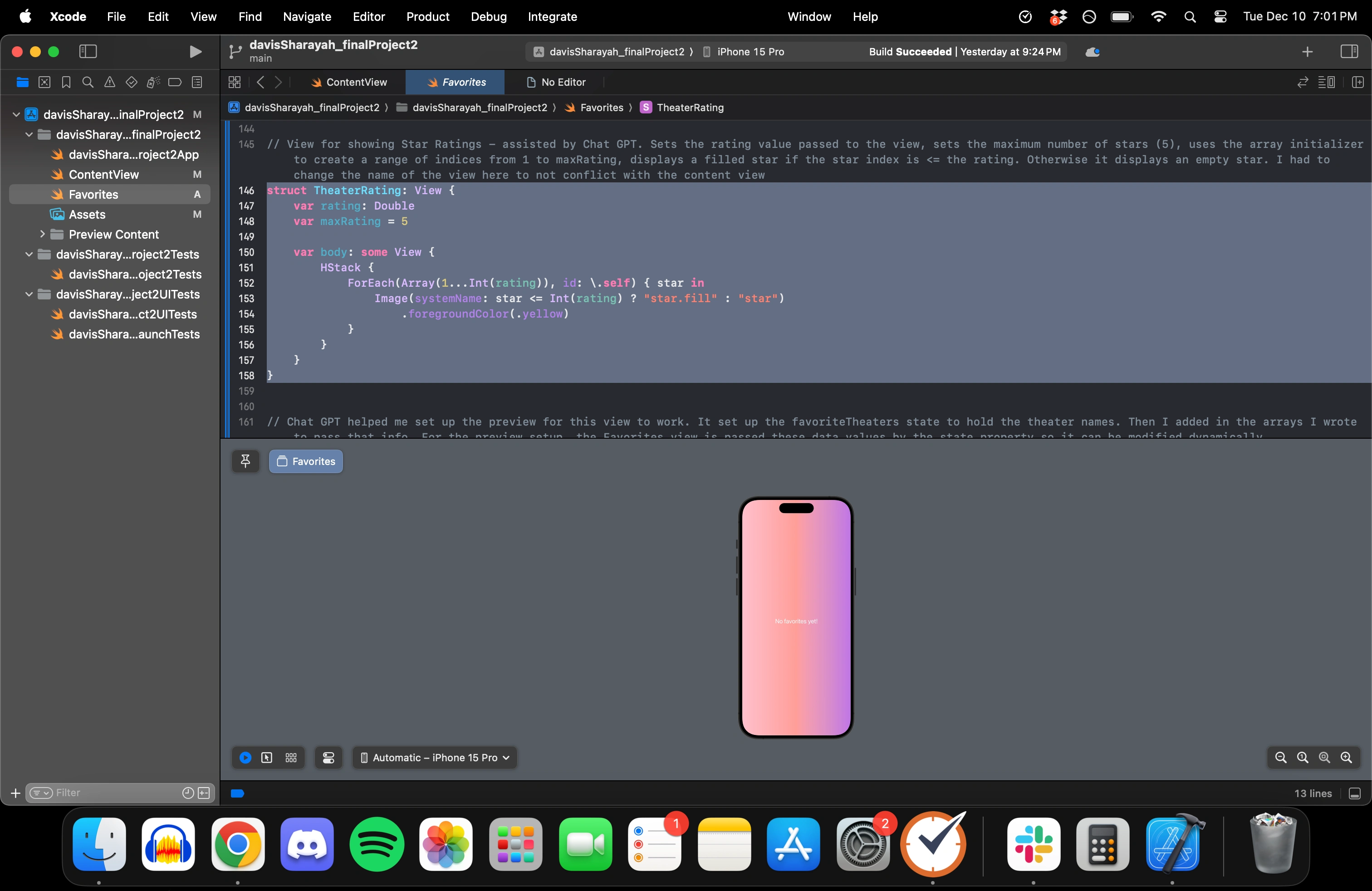Open canvas device settings icon
This screenshot has width=1372, height=891.
328,758
